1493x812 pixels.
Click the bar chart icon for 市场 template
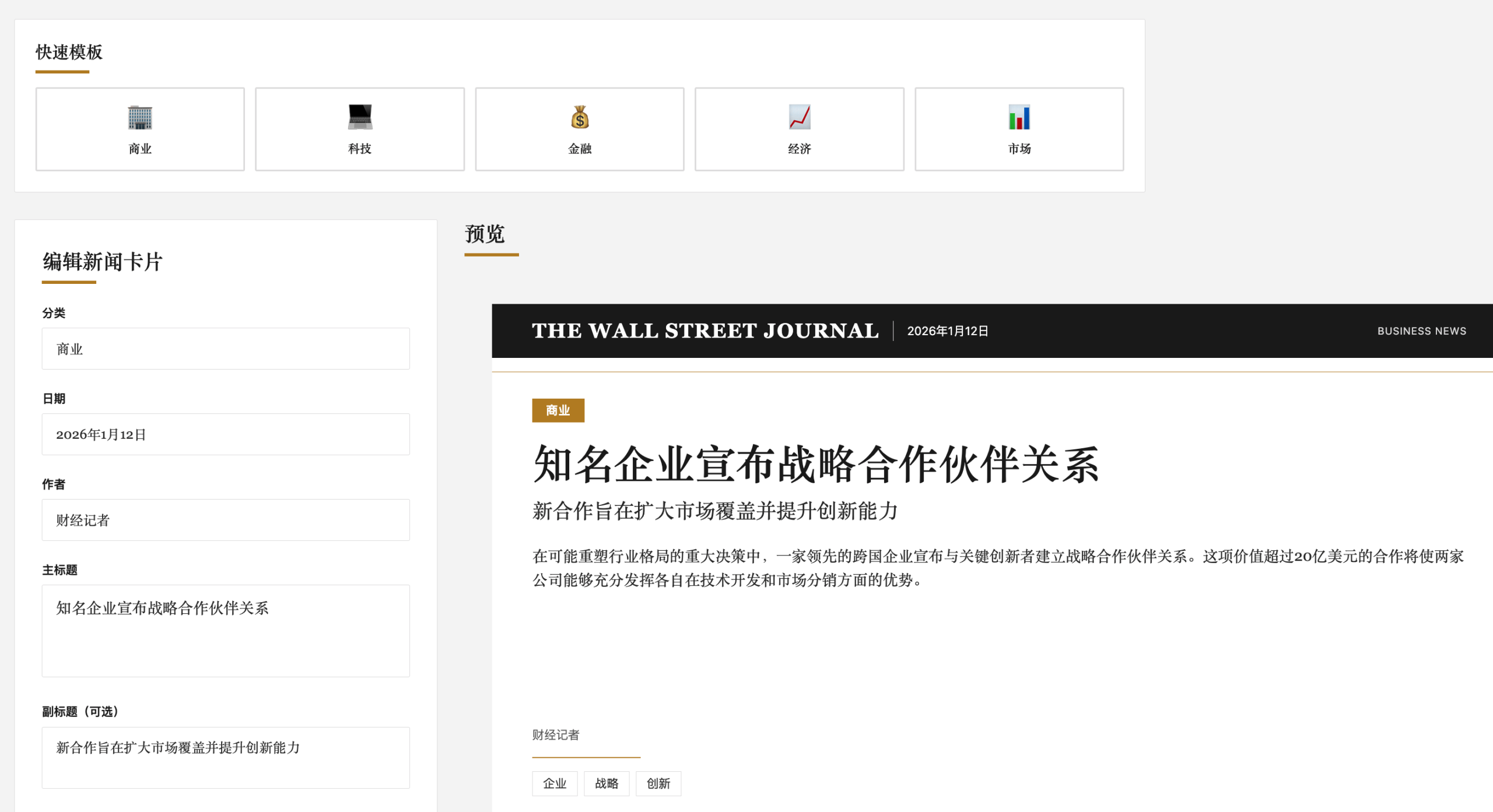(x=1019, y=117)
